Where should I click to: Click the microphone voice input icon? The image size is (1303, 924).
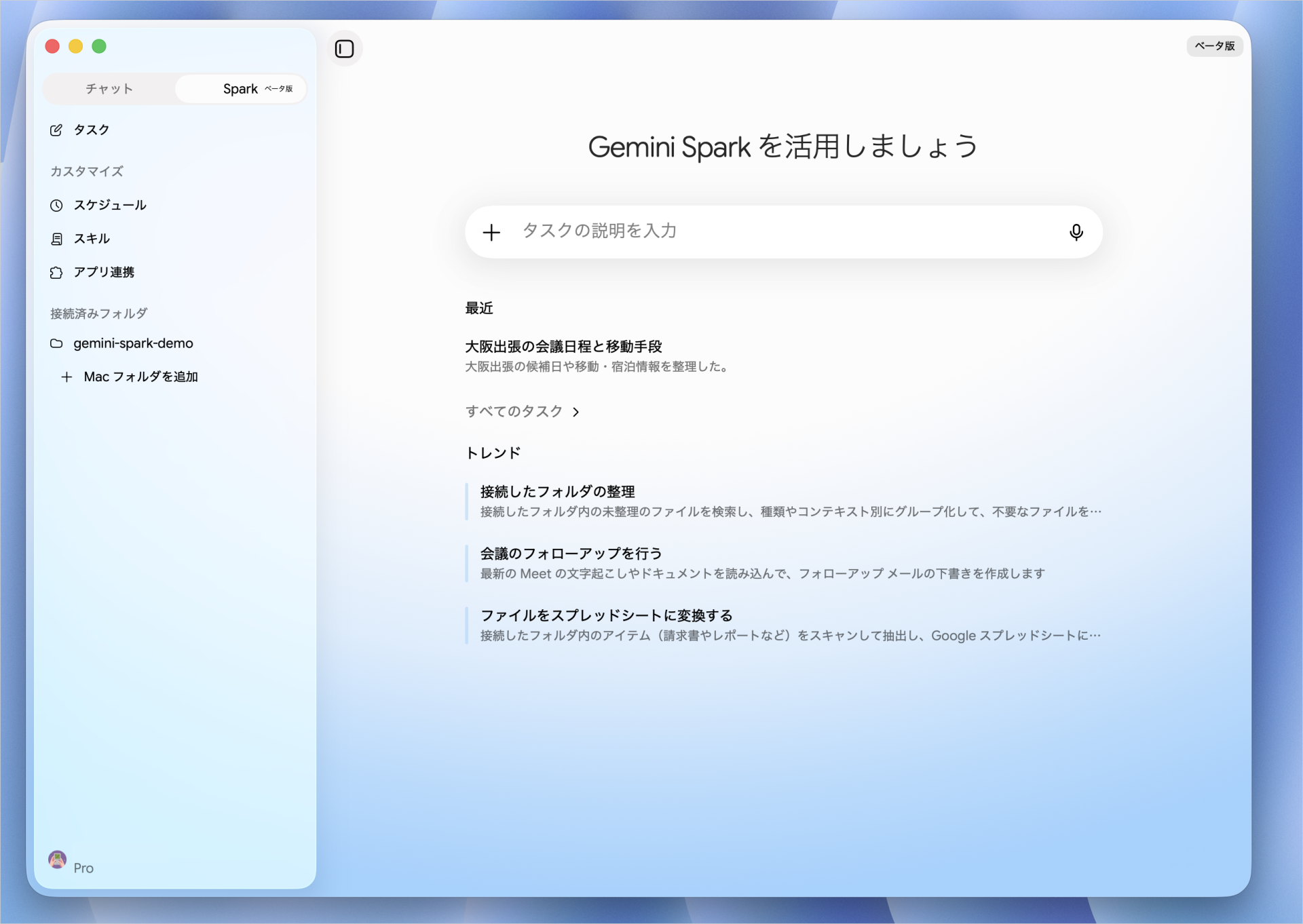(x=1076, y=232)
